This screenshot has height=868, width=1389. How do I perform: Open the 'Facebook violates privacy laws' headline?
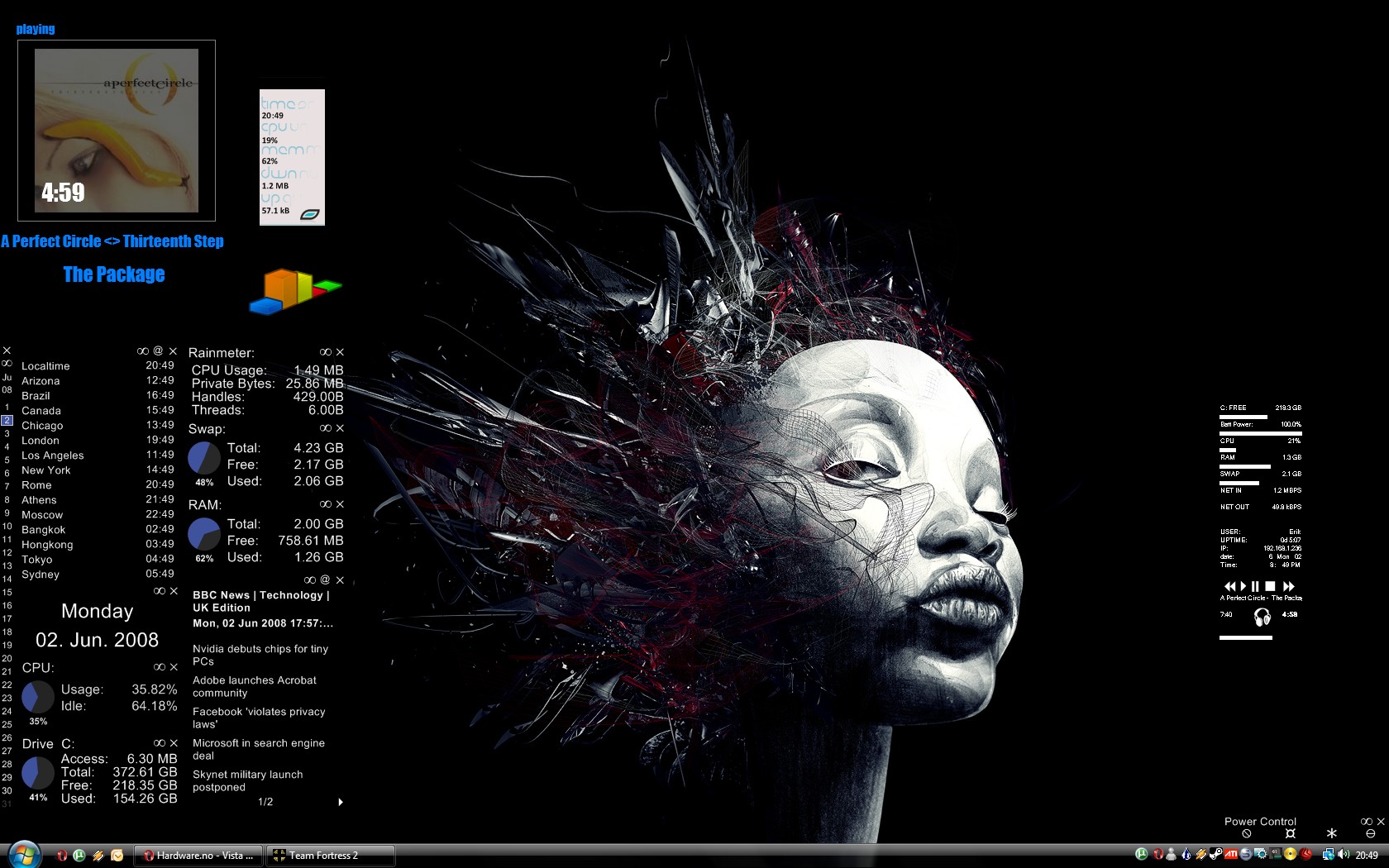coord(259,718)
